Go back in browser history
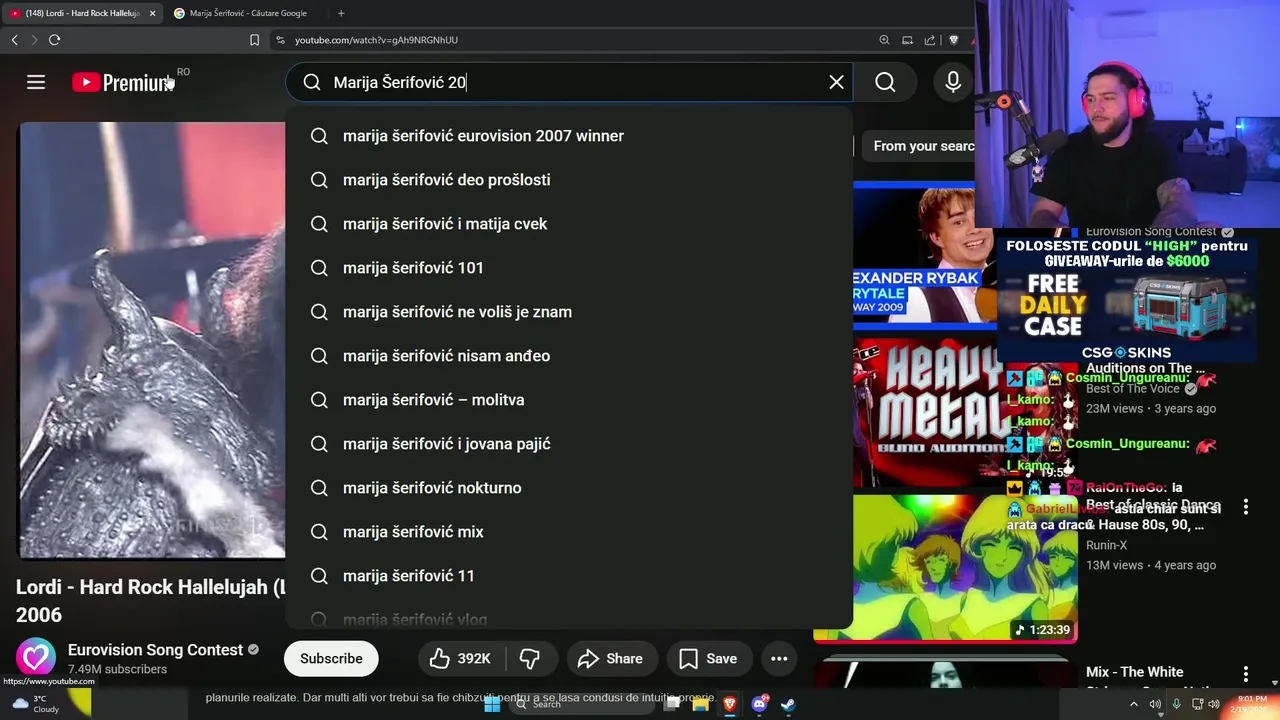1280x720 pixels. (14, 40)
